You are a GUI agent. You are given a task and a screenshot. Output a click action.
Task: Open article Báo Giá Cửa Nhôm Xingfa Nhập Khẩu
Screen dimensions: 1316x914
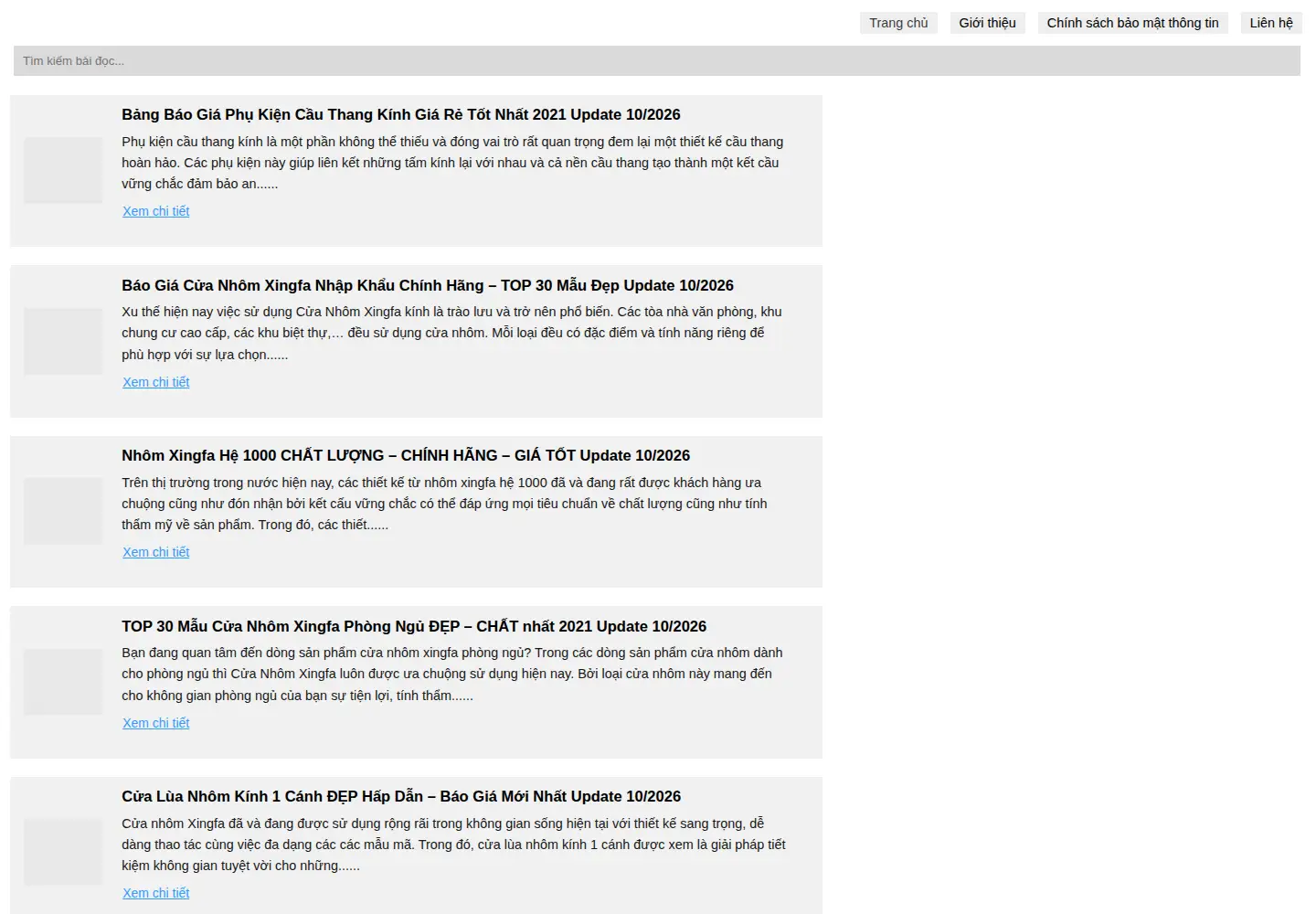tap(428, 285)
